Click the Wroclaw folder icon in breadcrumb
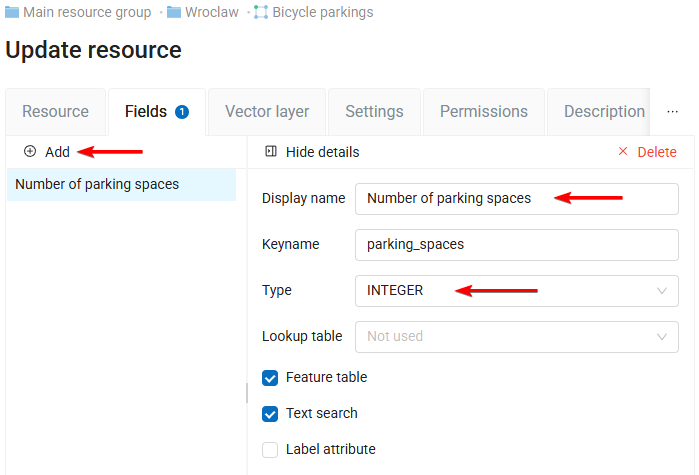Screen dimensions: 699x475 coord(174,13)
